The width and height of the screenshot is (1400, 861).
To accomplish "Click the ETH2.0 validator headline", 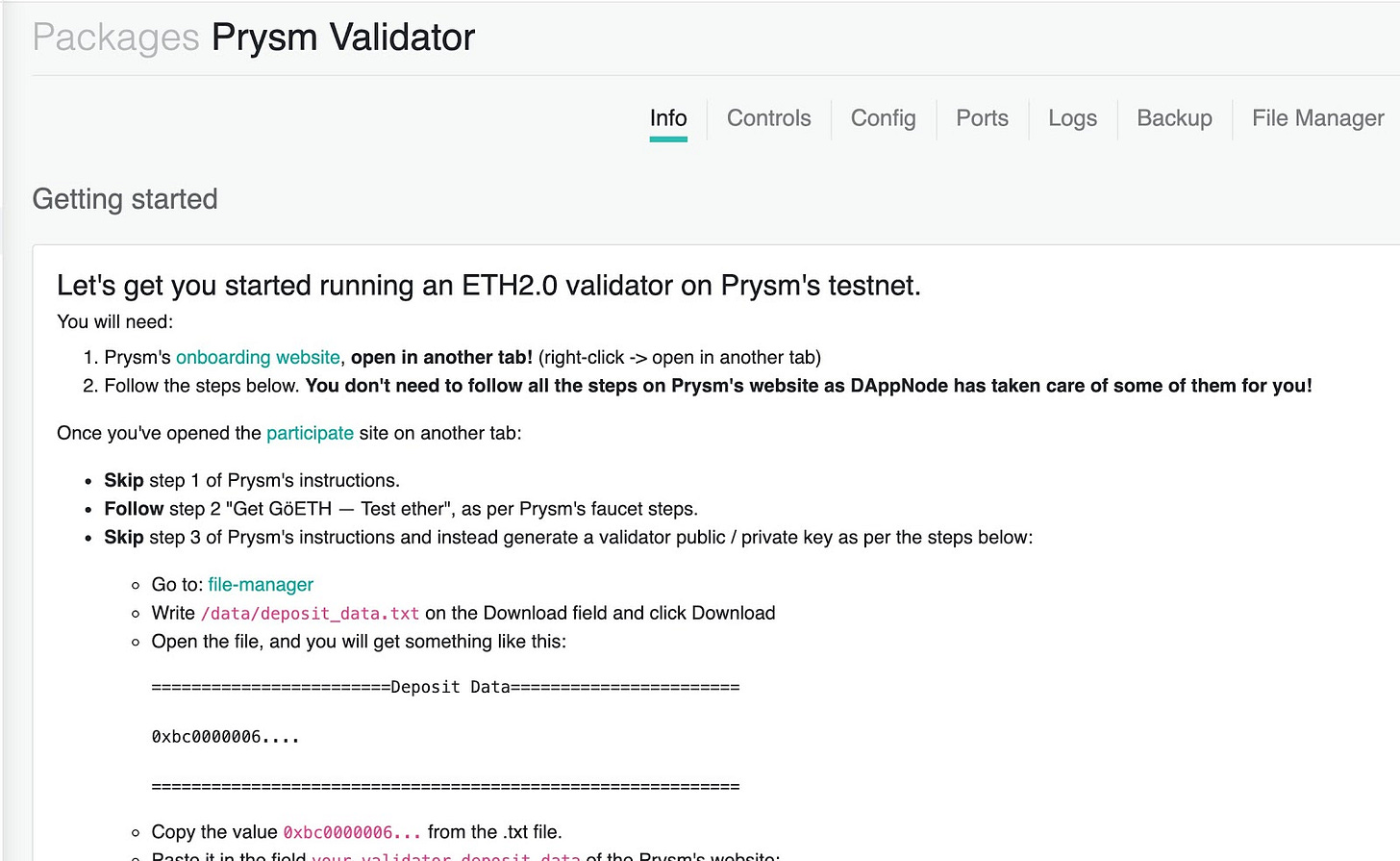I will [x=488, y=286].
